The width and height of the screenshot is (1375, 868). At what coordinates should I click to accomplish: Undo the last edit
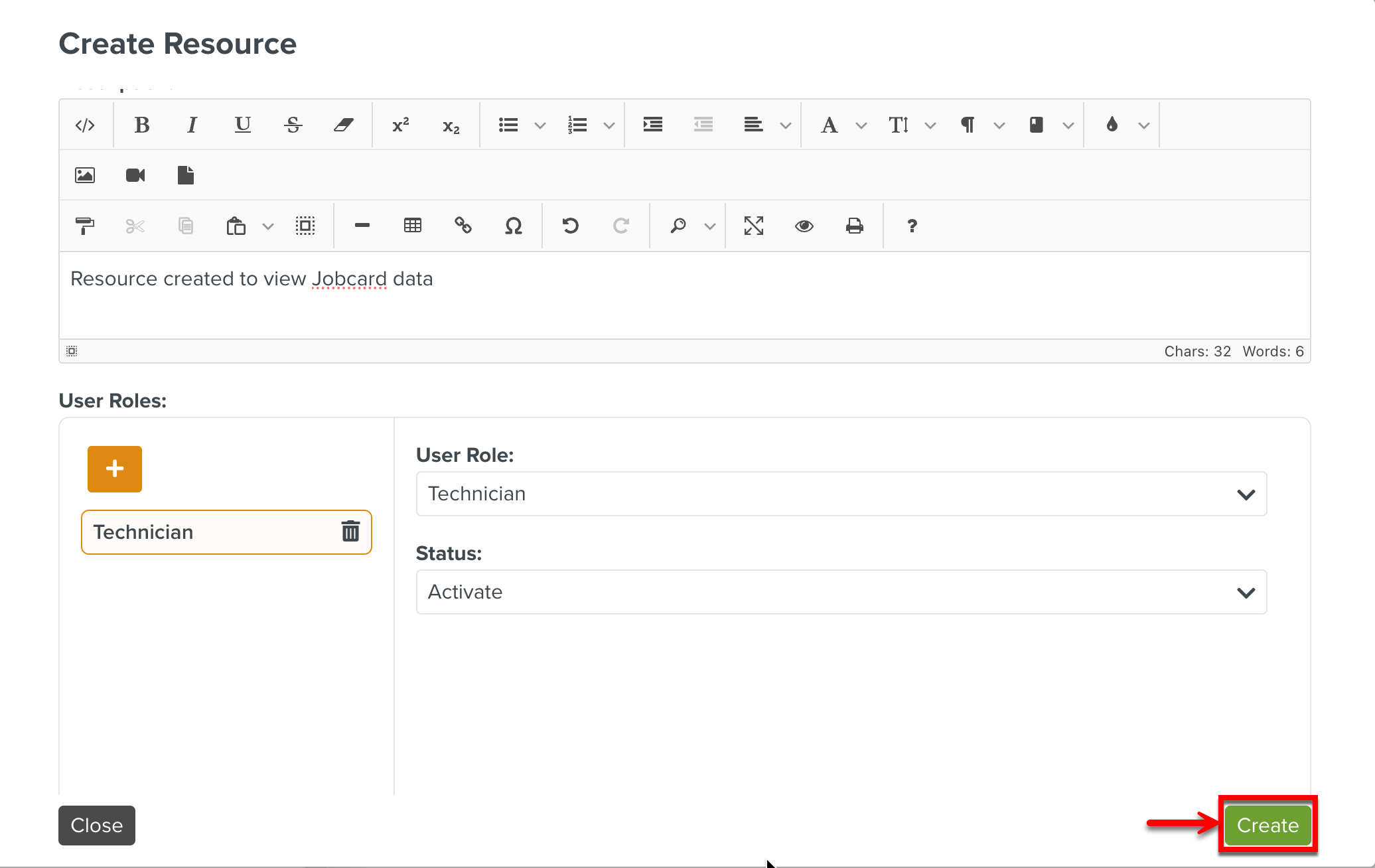[570, 226]
